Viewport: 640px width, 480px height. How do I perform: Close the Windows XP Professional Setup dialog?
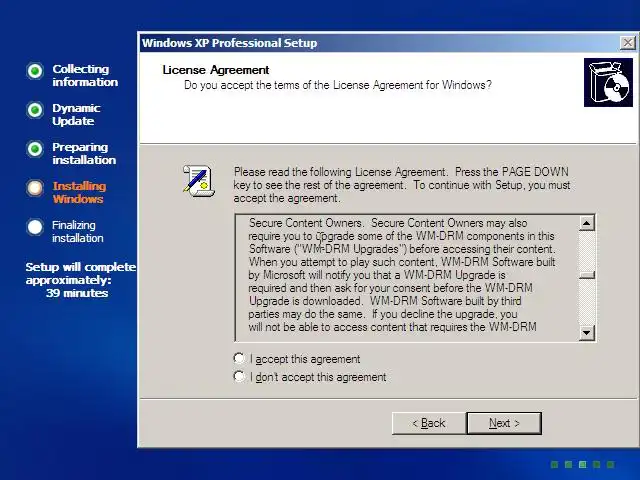pos(627,42)
